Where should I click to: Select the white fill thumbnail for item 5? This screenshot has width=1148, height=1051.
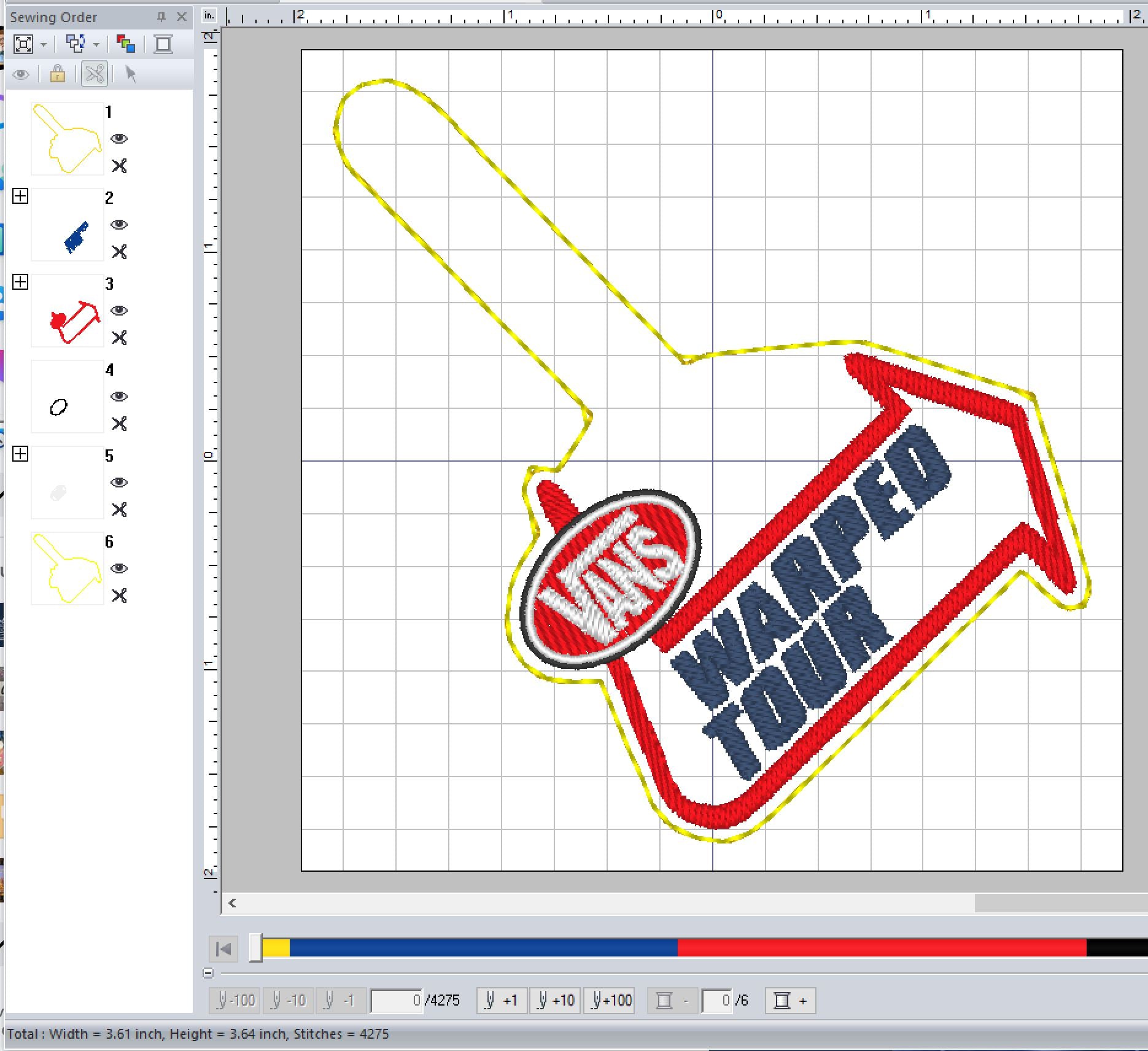tap(68, 483)
